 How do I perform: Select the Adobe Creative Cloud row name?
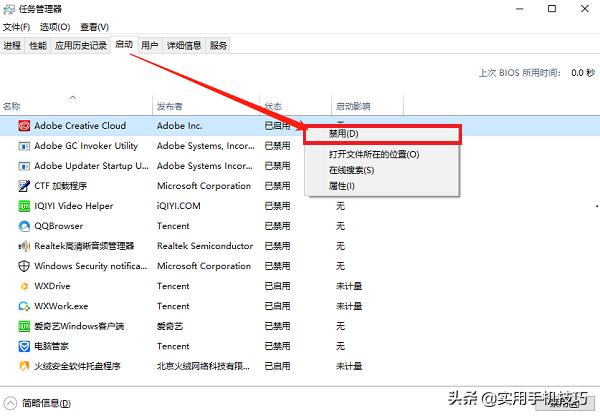pyautogui.click(x=80, y=126)
